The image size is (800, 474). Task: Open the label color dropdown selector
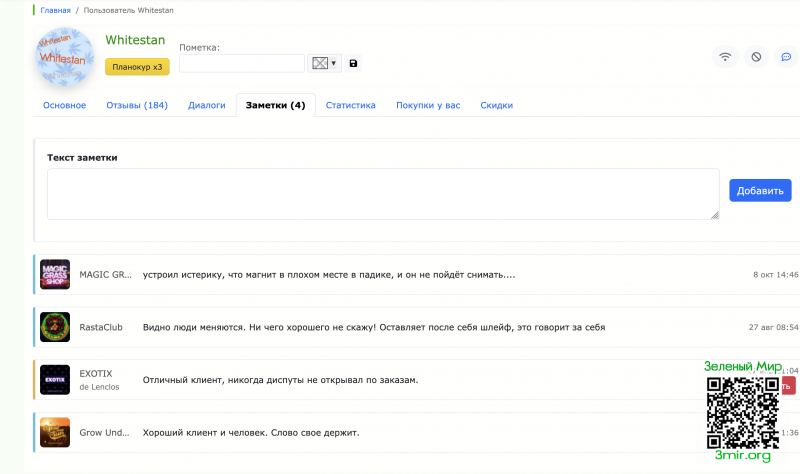[325, 63]
